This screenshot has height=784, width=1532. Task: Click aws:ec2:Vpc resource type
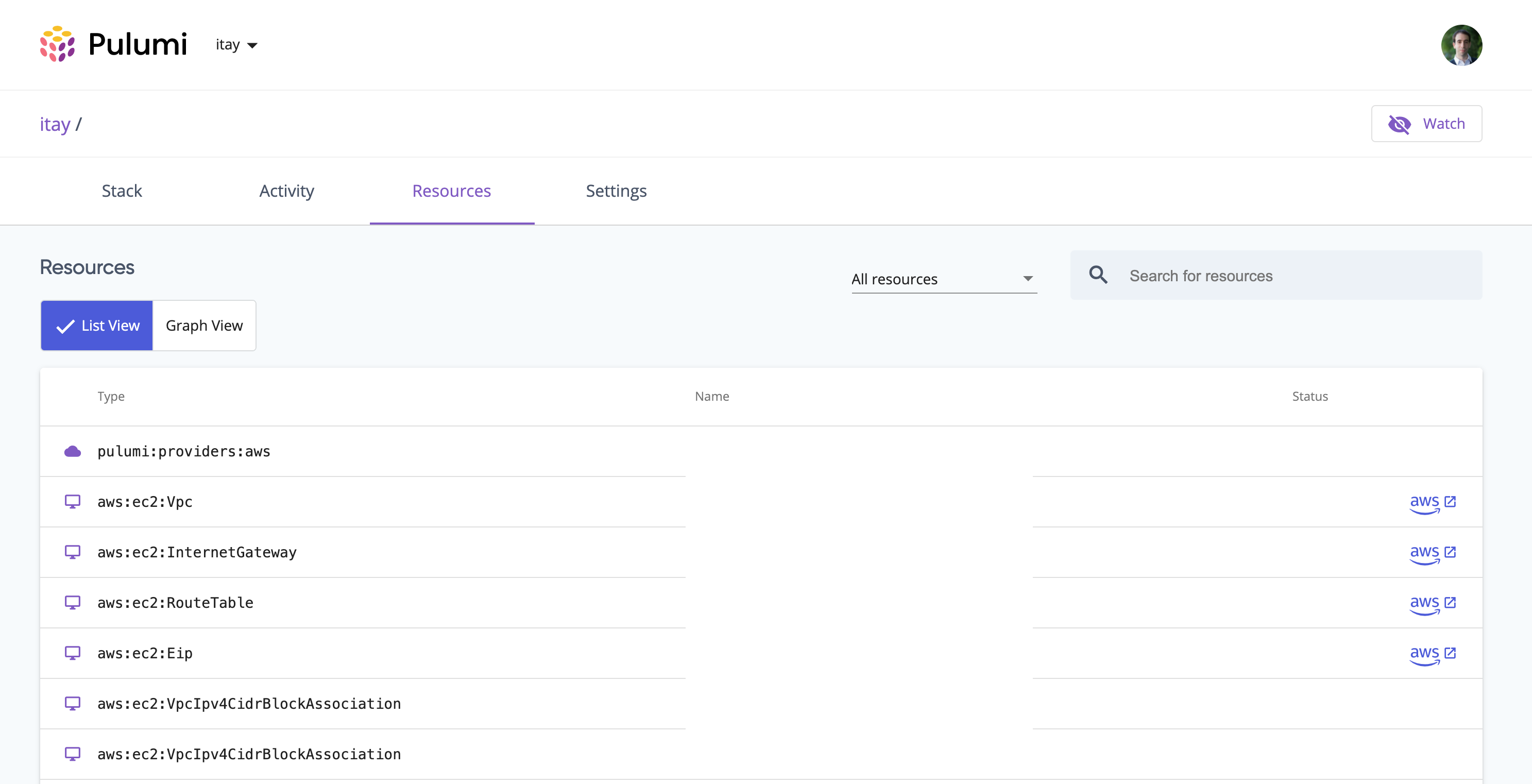pyautogui.click(x=145, y=502)
